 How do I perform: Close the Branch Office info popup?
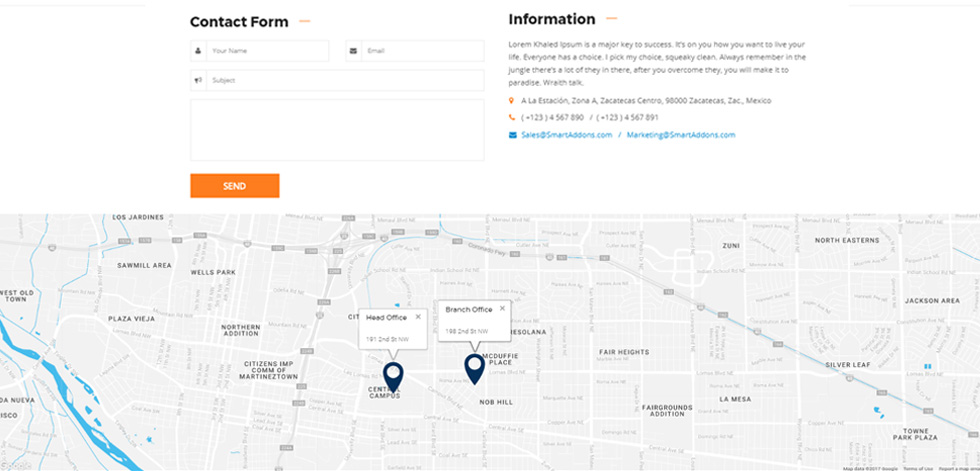(x=502, y=308)
